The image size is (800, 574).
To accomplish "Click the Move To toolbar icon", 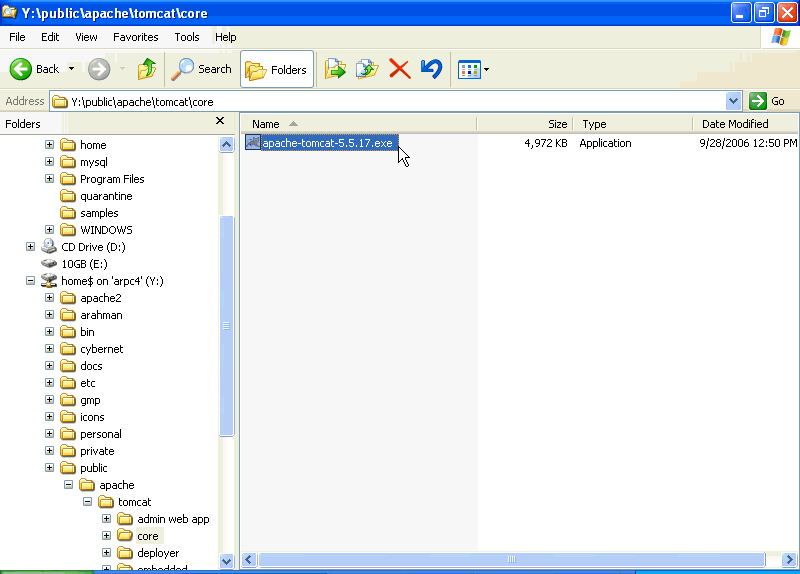I will coord(335,69).
